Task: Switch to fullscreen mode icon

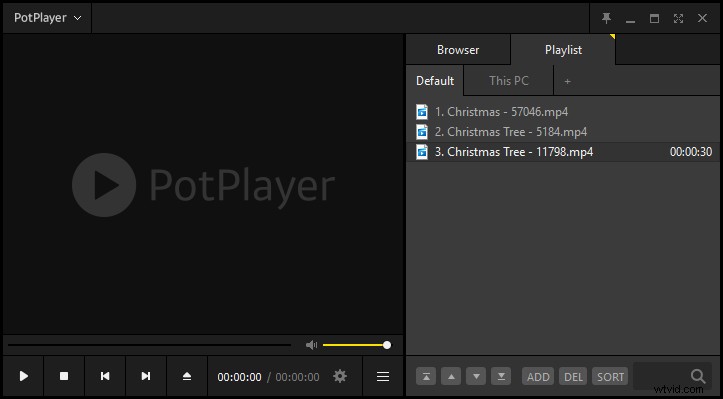Action: coord(678,18)
